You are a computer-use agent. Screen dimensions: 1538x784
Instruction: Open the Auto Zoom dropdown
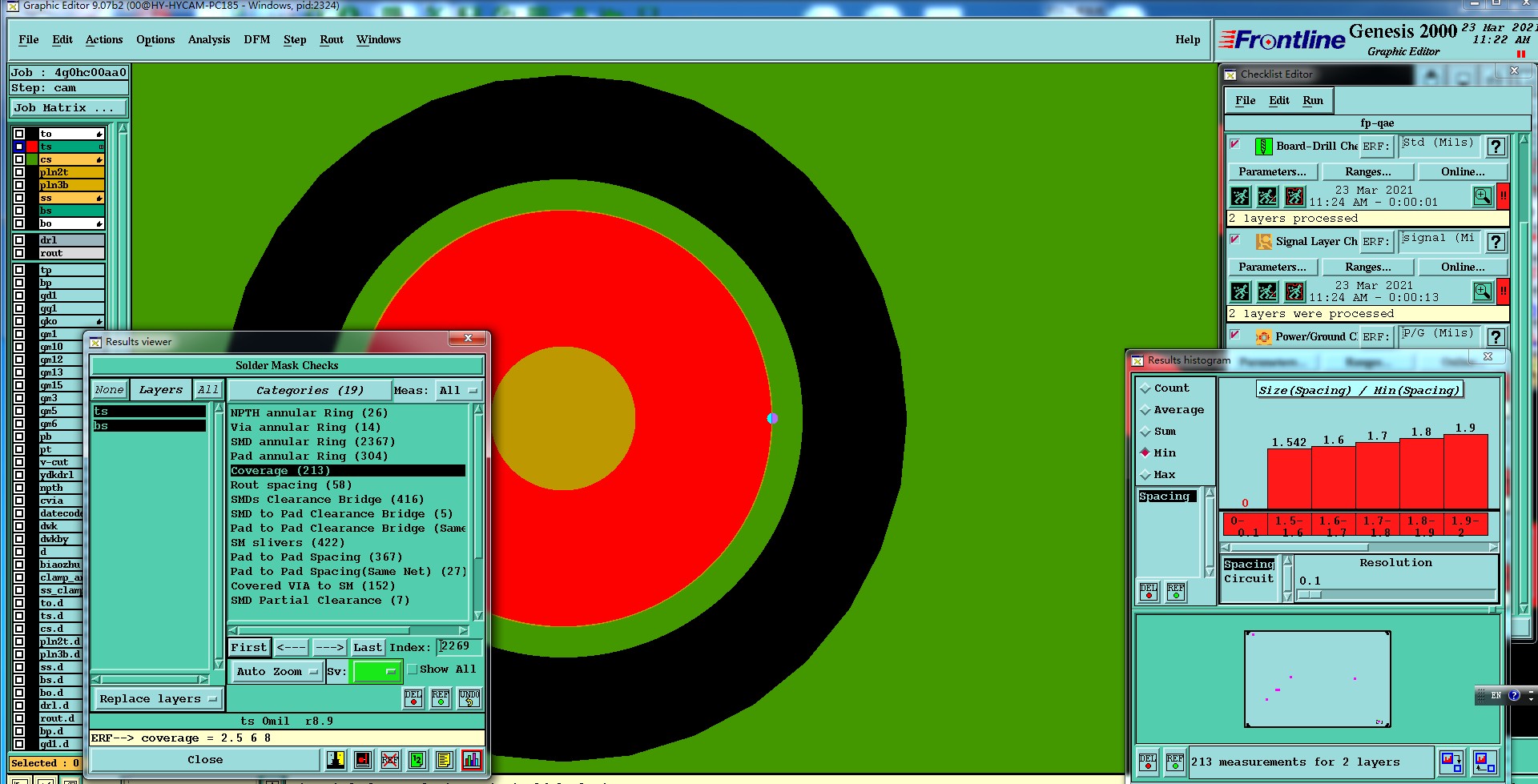pyautogui.click(x=277, y=671)
